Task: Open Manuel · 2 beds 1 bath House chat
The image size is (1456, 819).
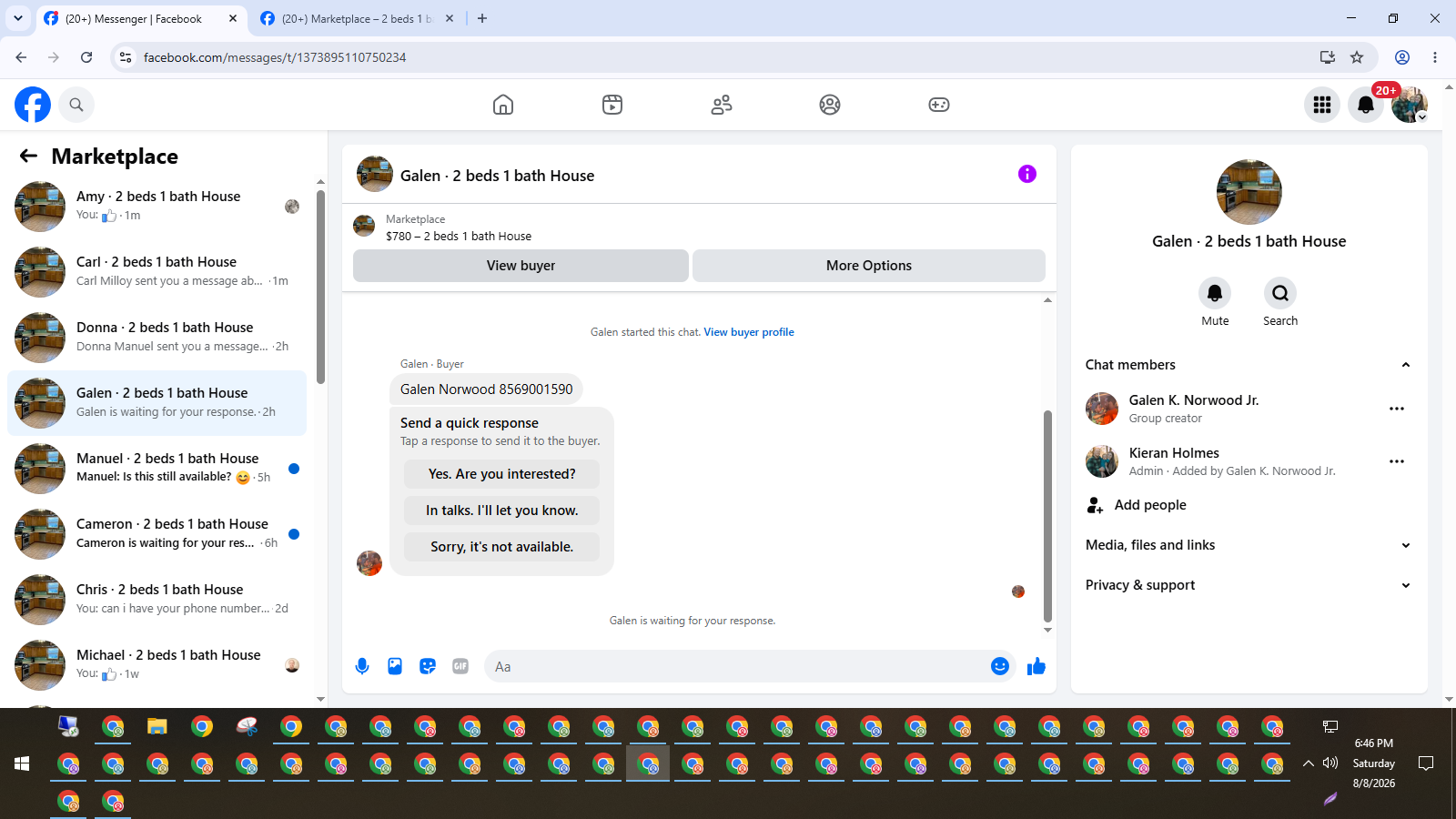Action: tap(157, 469)
